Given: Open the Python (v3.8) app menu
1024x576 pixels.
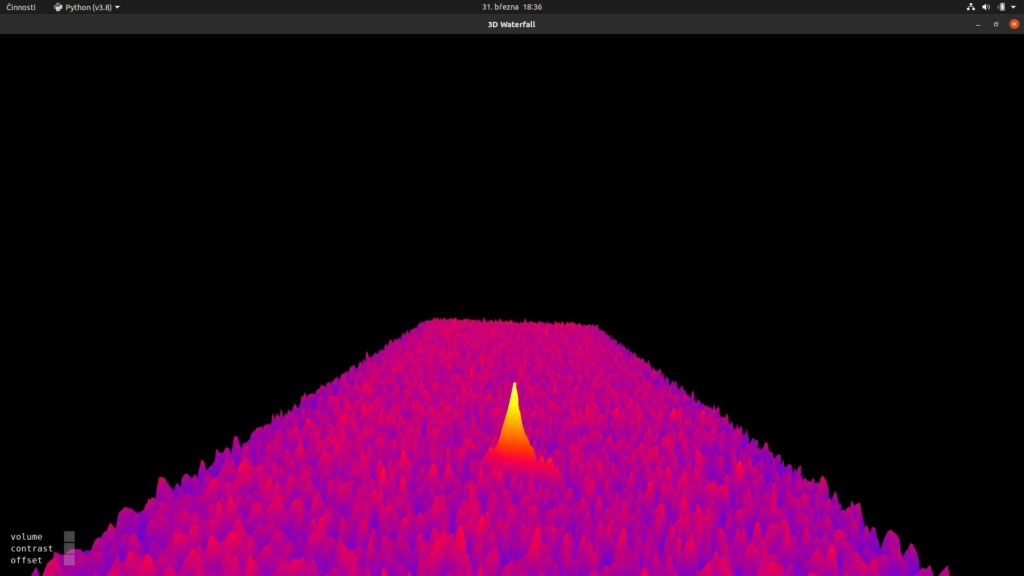Looking at the screenshot, I should (87, 7).
